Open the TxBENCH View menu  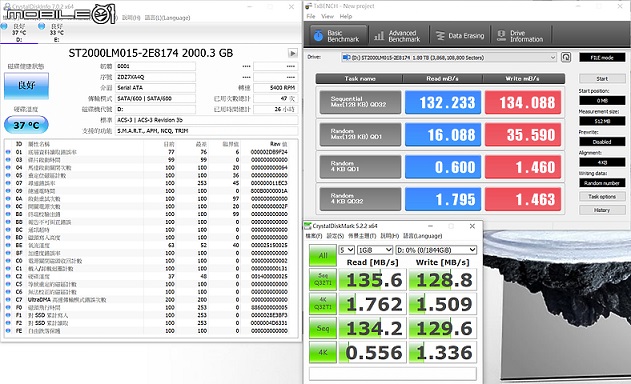327,16
